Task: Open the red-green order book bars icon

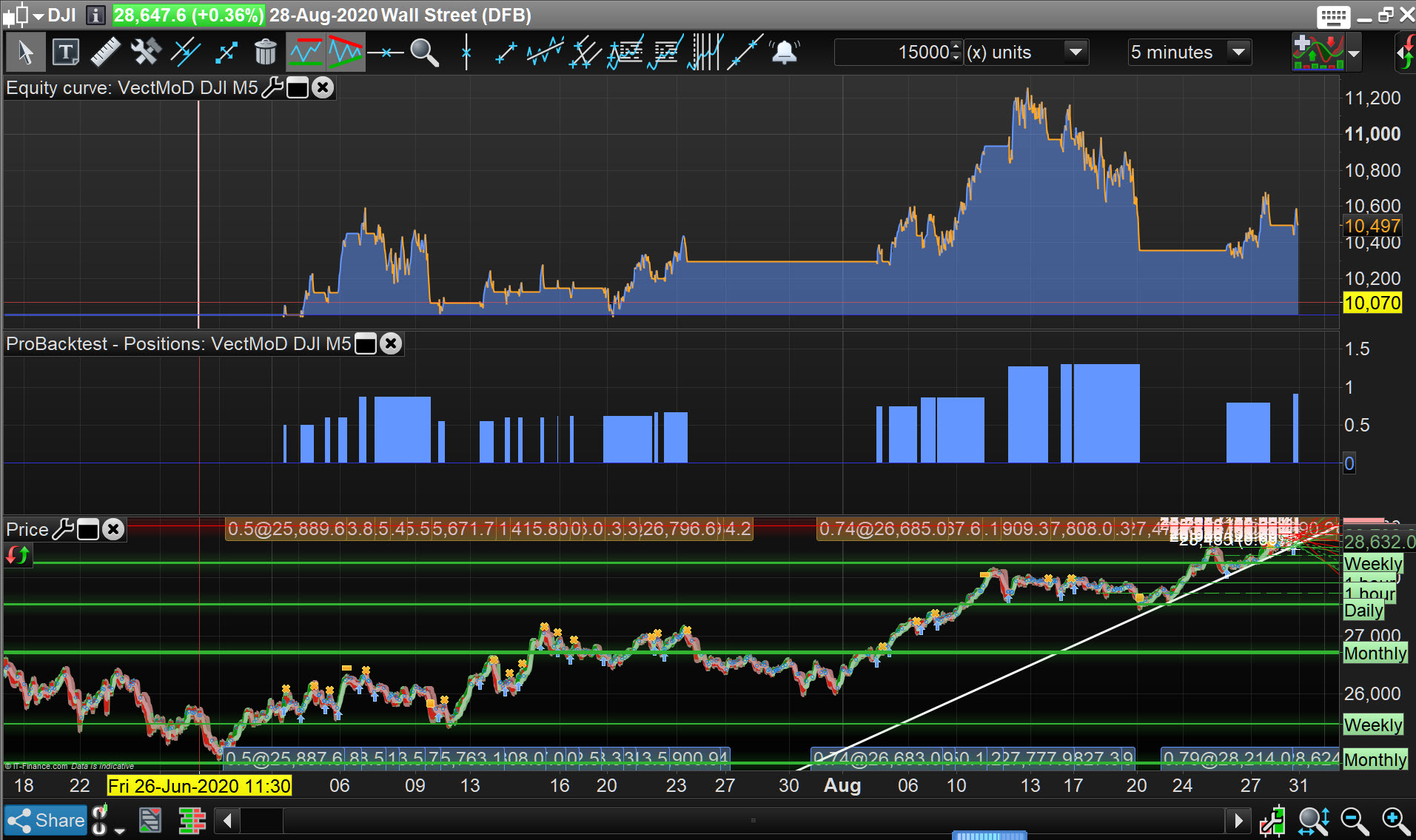Action: [192, 820]
